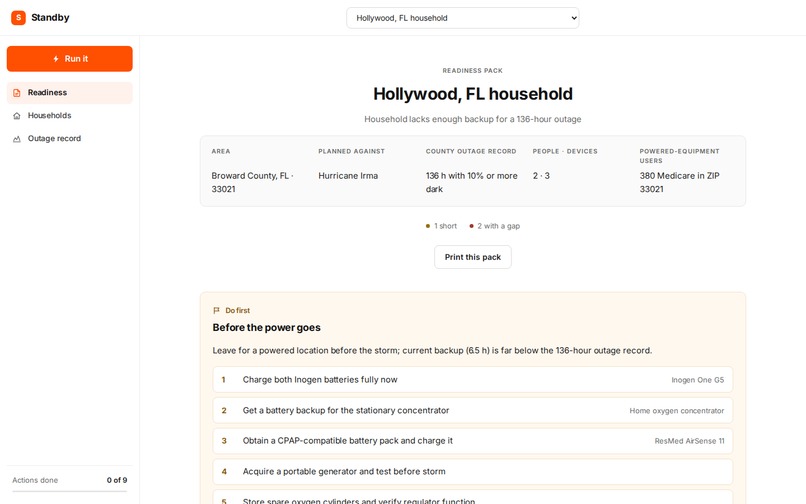Click the POWERED-EQUIPMENT USERS column header
The width and height of the screenshot is (806, 504).
679,156
